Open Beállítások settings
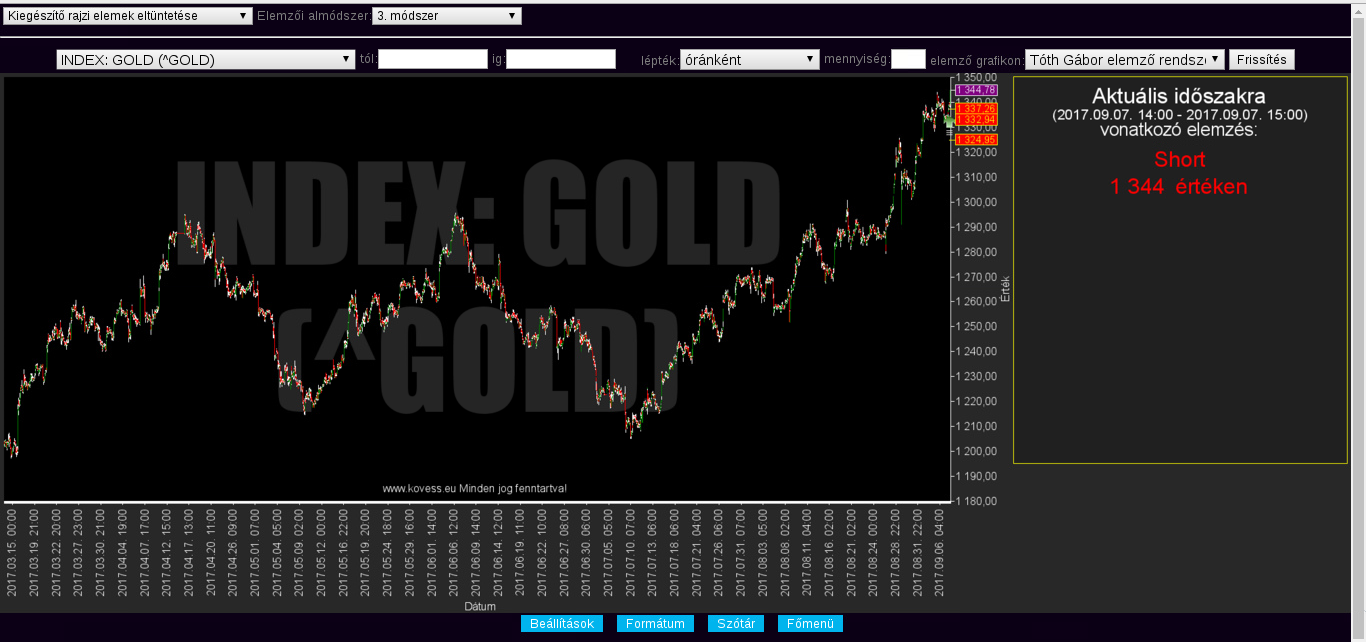 pyautogui.click(x=562, y=624)
